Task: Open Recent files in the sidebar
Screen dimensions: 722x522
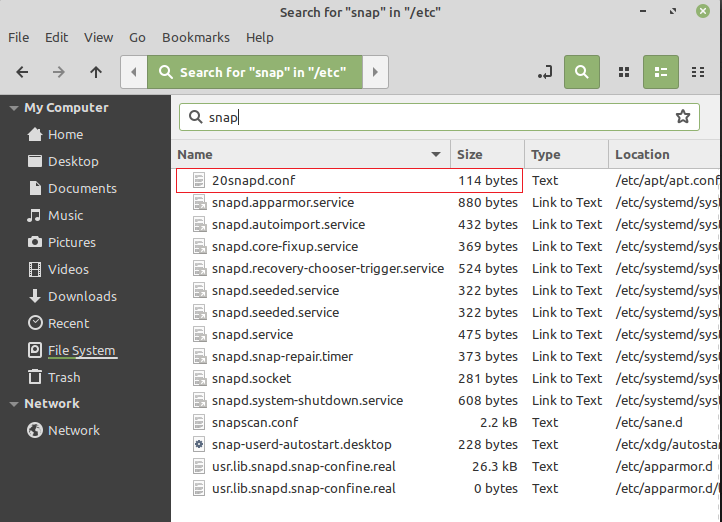Action: (68, 323)
